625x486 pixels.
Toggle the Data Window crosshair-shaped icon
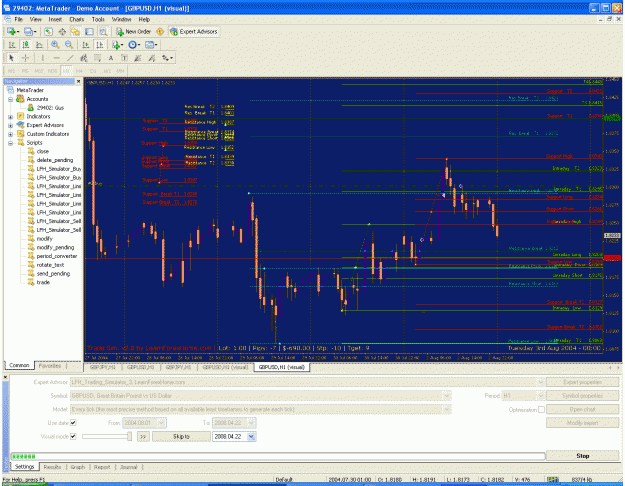click(x=62, y=31)
